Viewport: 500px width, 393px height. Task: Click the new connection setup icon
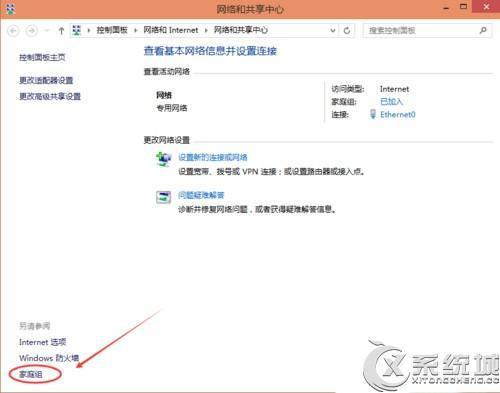tap(163, 159)
